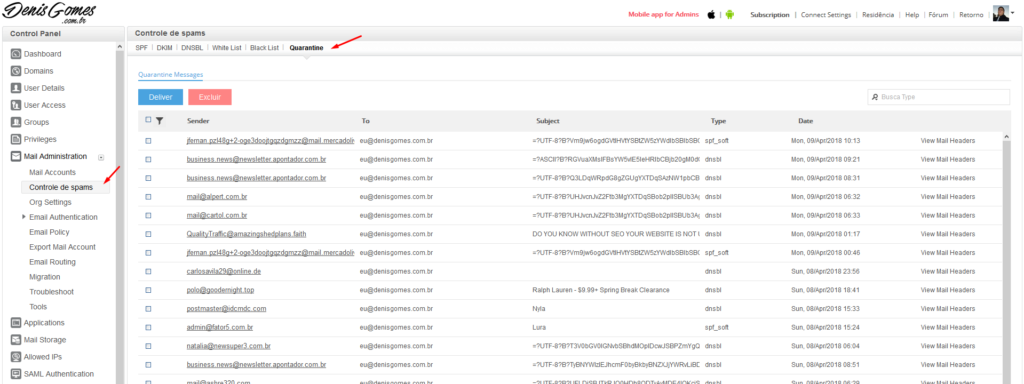The width and height of the screenshot is (1024, 384).
Task: Click the User Access icon
Action: [x=16, y=105]
